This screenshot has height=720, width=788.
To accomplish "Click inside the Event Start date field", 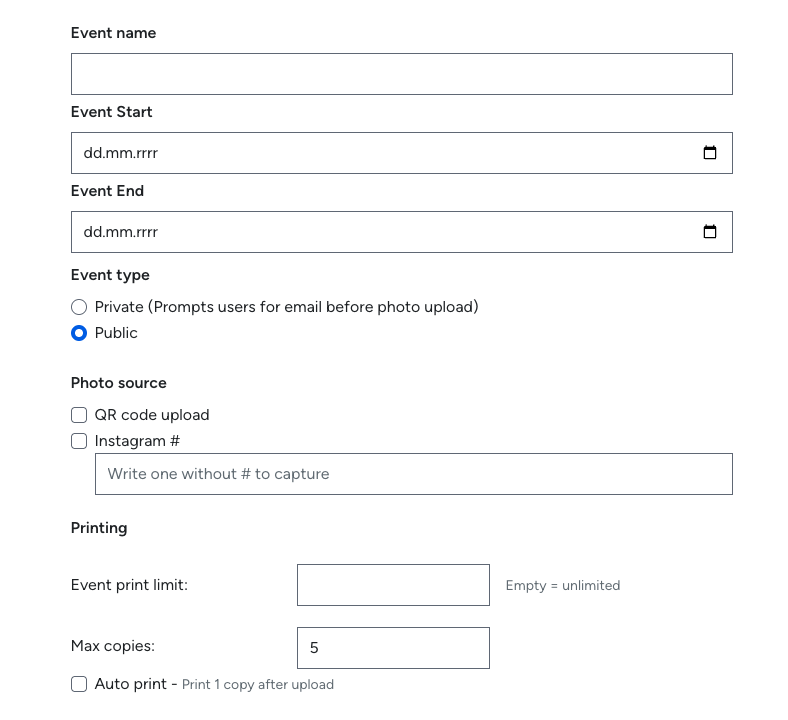I will [x=402, y=153].
